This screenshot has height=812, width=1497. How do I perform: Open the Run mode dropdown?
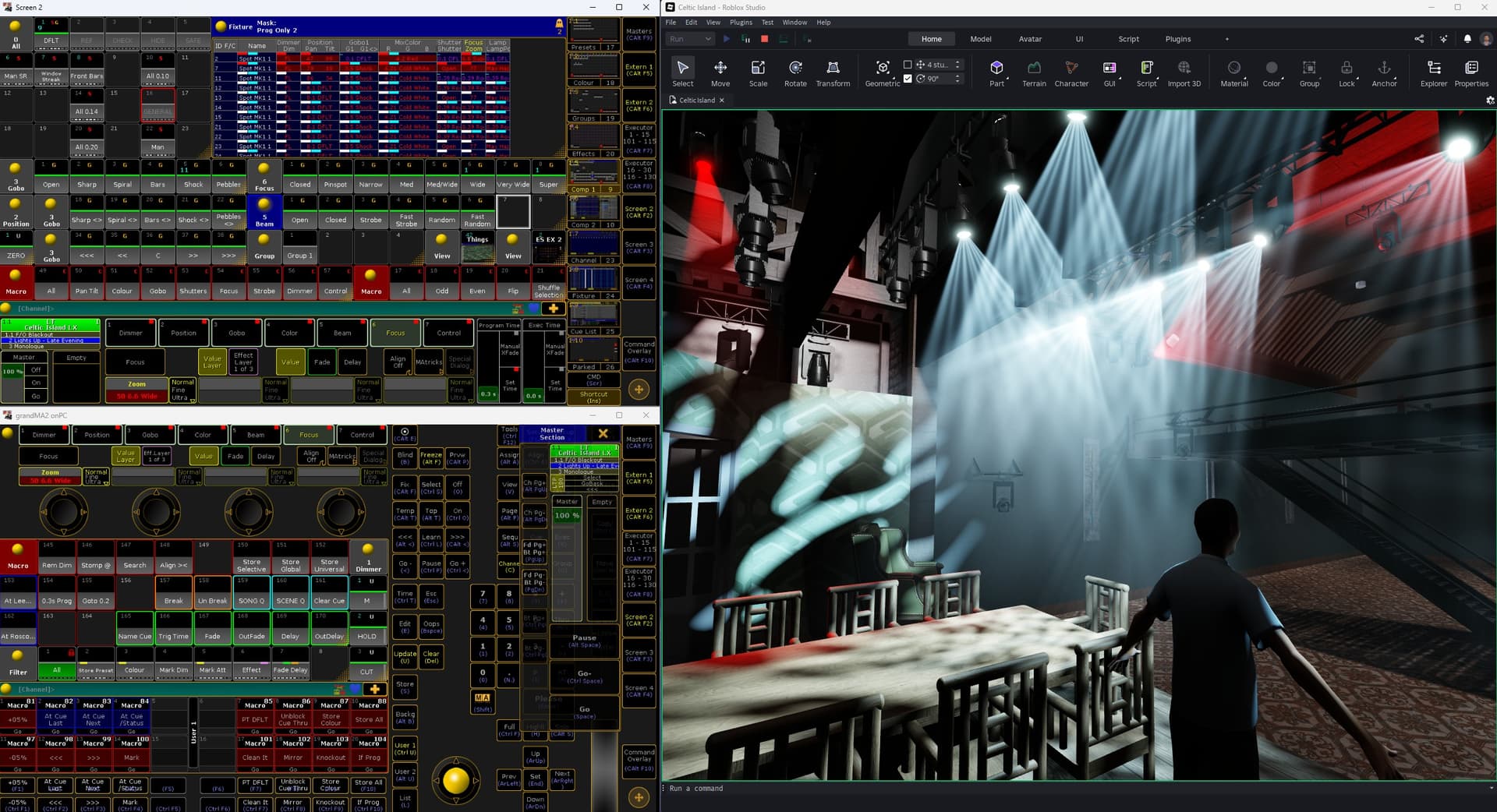pos(691,39)
